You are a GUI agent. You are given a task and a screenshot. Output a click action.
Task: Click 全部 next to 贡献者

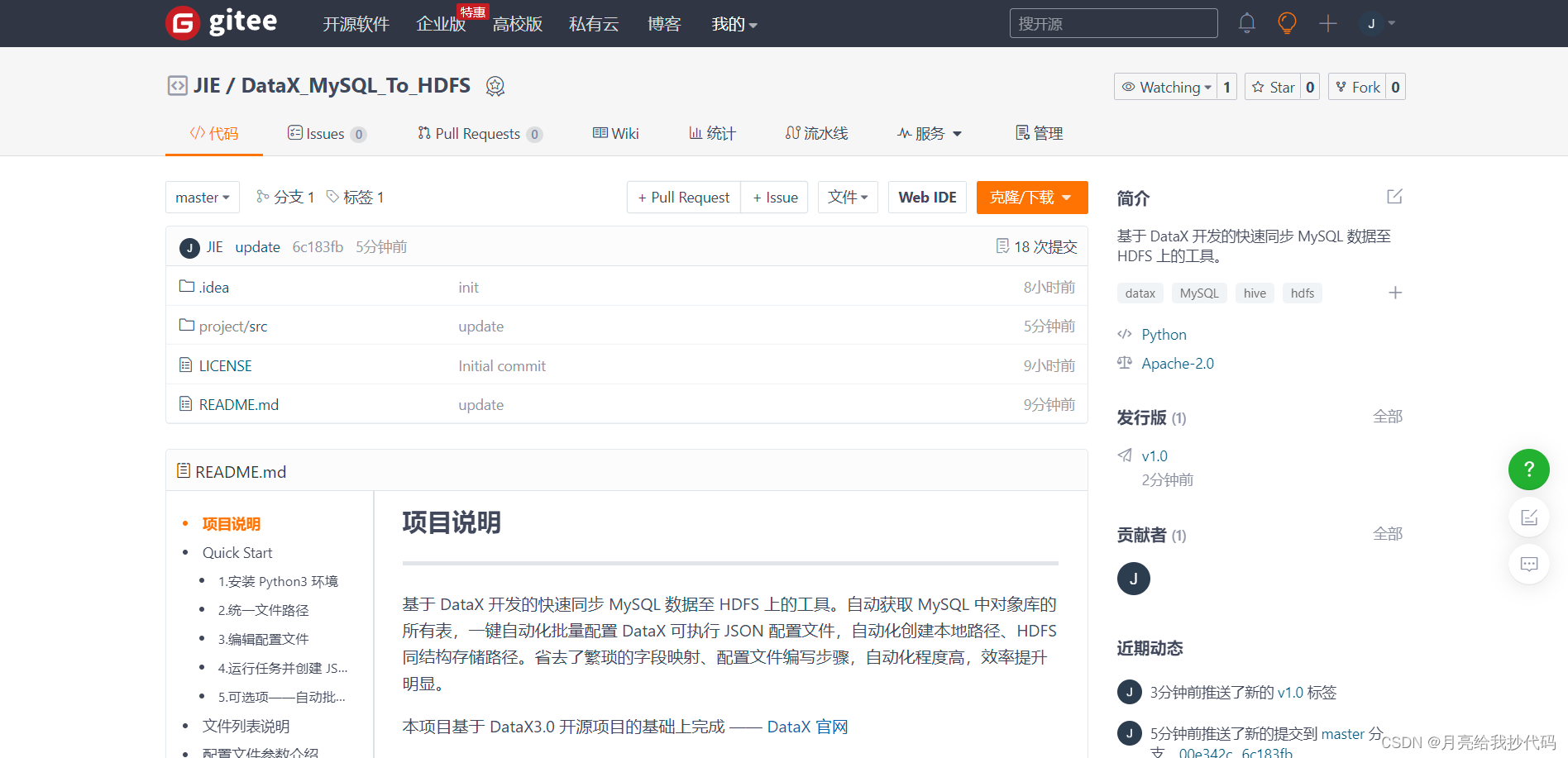pyautogui.click(x=1388, y=534)
